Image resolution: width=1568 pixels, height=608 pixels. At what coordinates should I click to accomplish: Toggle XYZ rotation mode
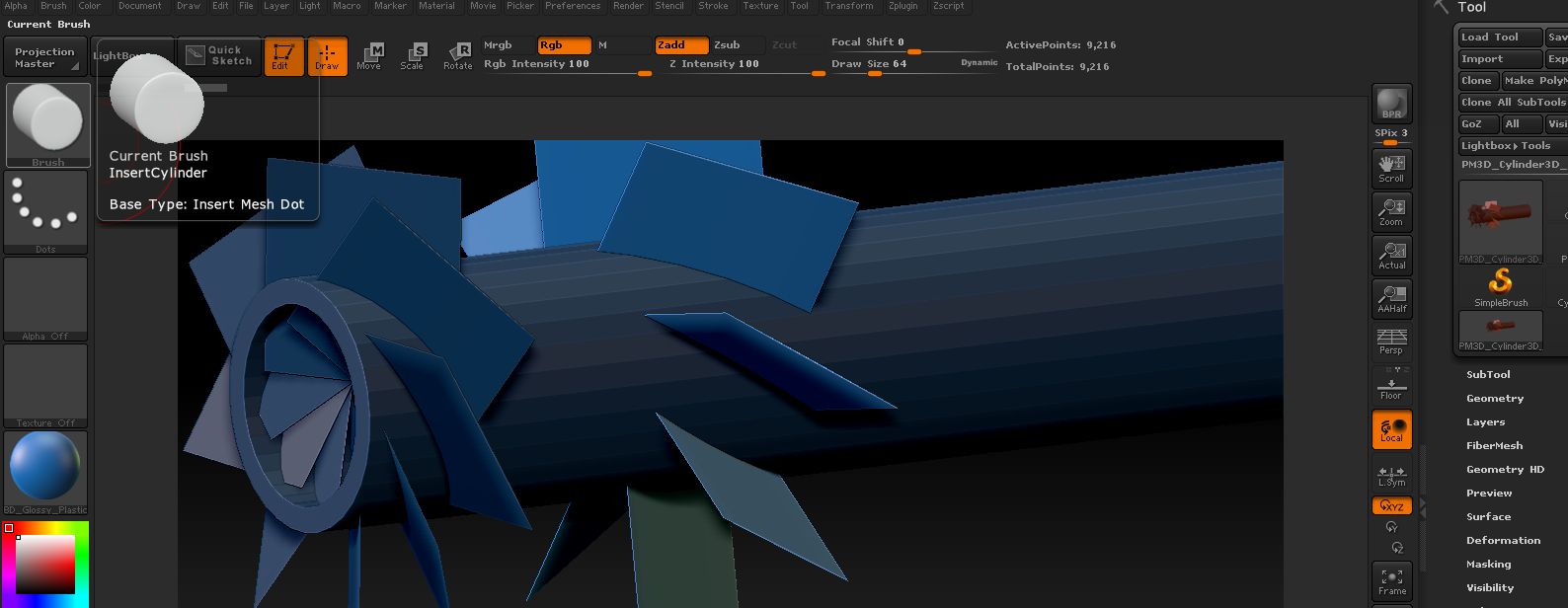click(x=1391, y=505)
